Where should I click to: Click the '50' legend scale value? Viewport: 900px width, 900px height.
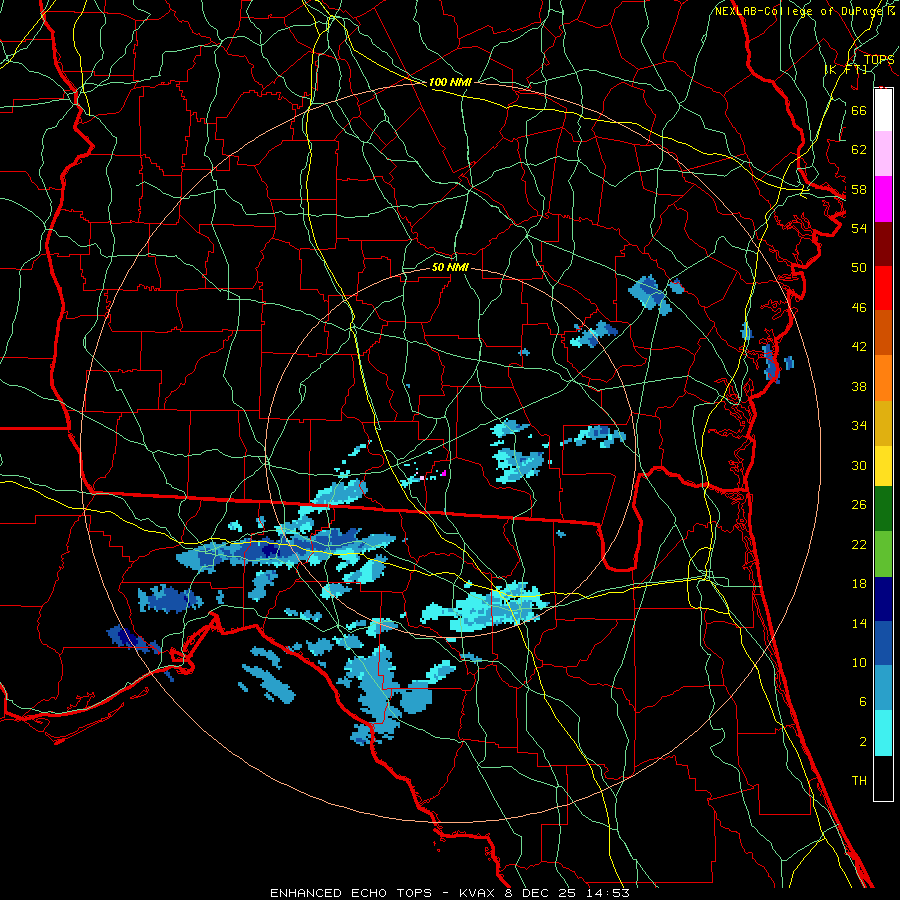(859, 268)
